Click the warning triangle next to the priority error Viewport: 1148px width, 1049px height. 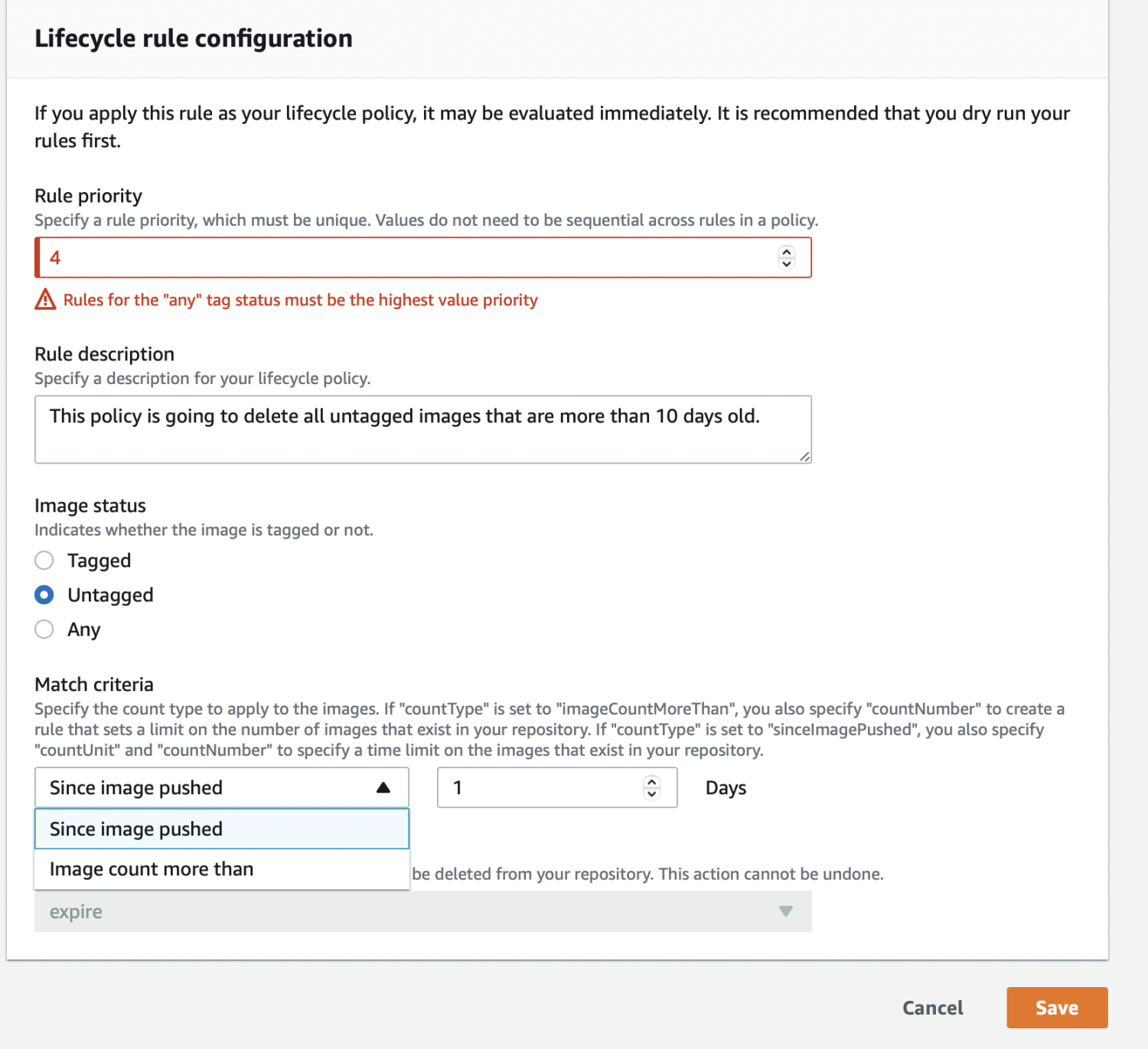45,300
